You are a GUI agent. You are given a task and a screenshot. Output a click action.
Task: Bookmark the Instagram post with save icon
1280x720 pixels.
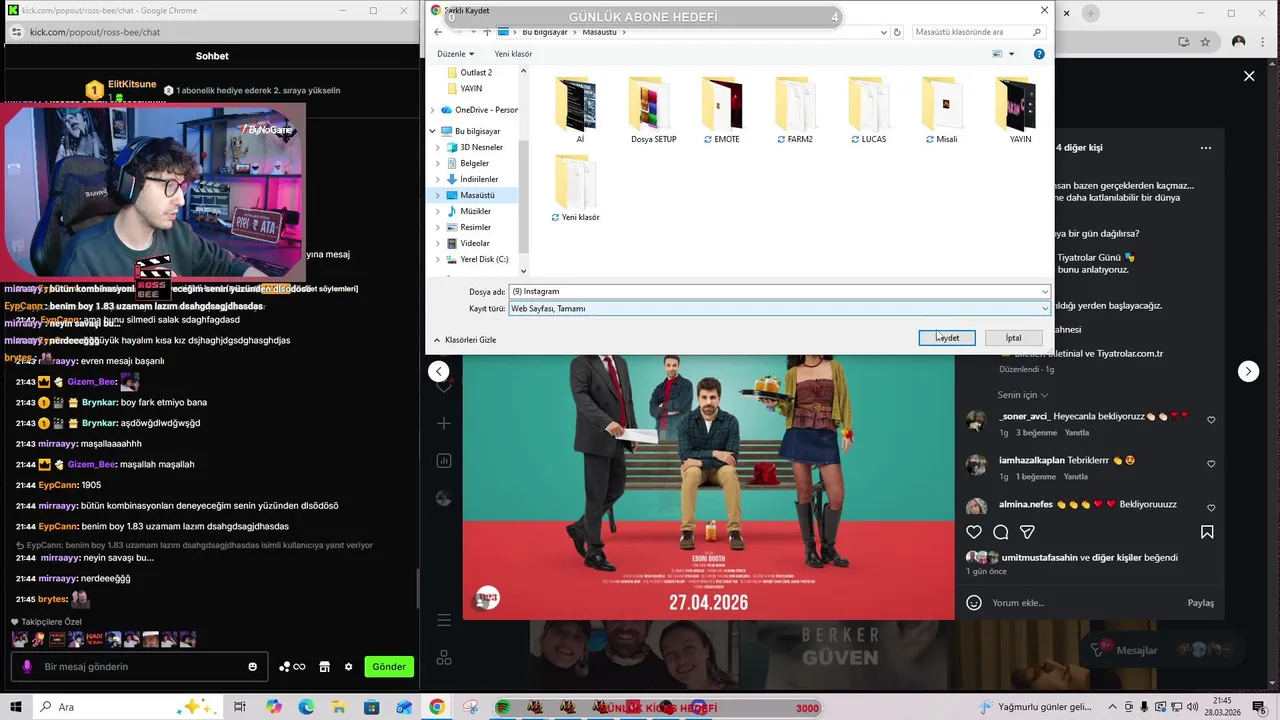point(1207,532)
